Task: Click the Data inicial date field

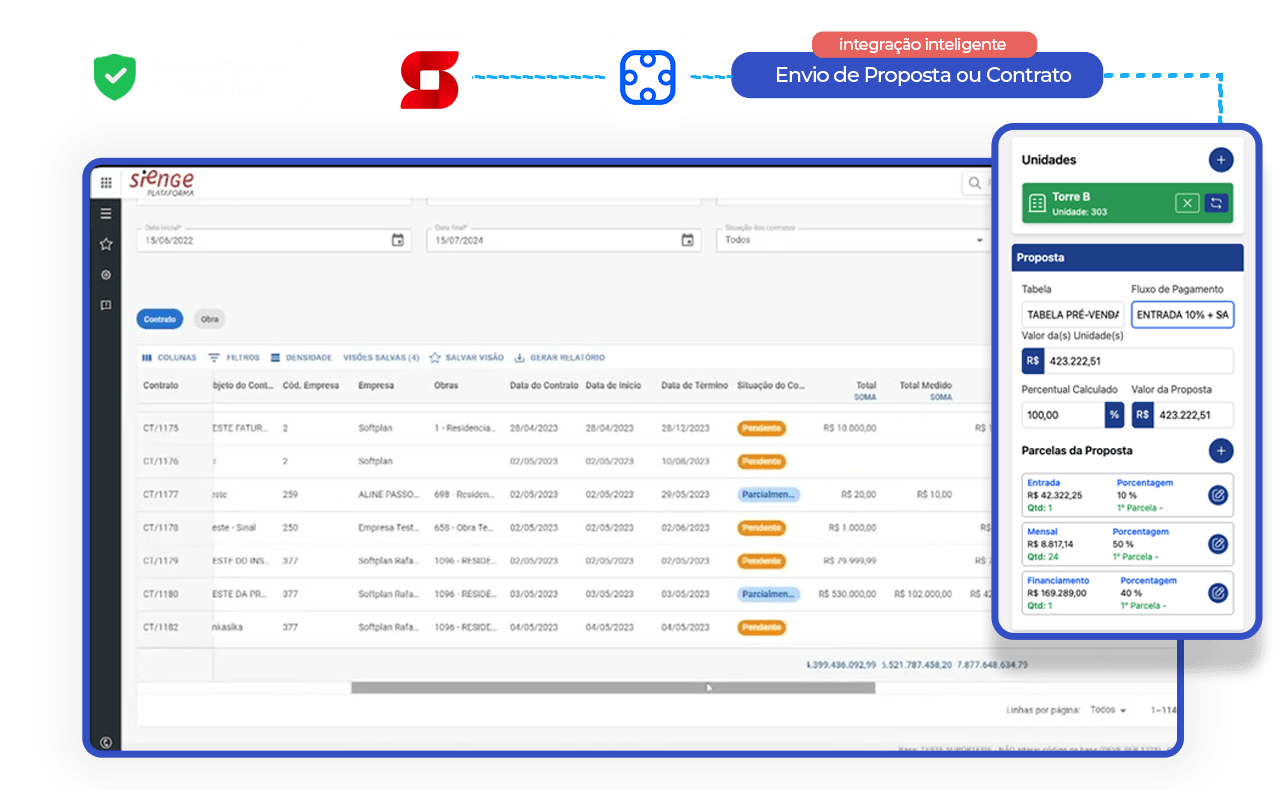Action: [x=274, y=240]
